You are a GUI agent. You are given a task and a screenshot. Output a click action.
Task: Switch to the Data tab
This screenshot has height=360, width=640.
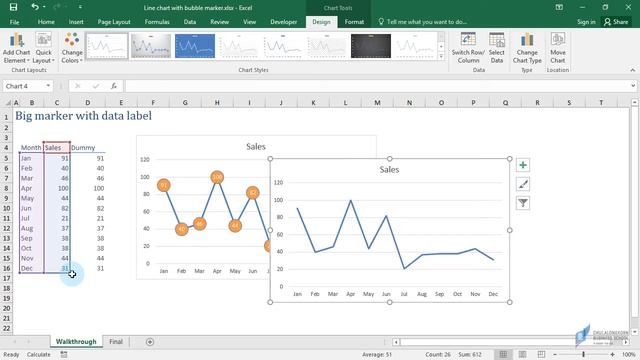[190, 22]
